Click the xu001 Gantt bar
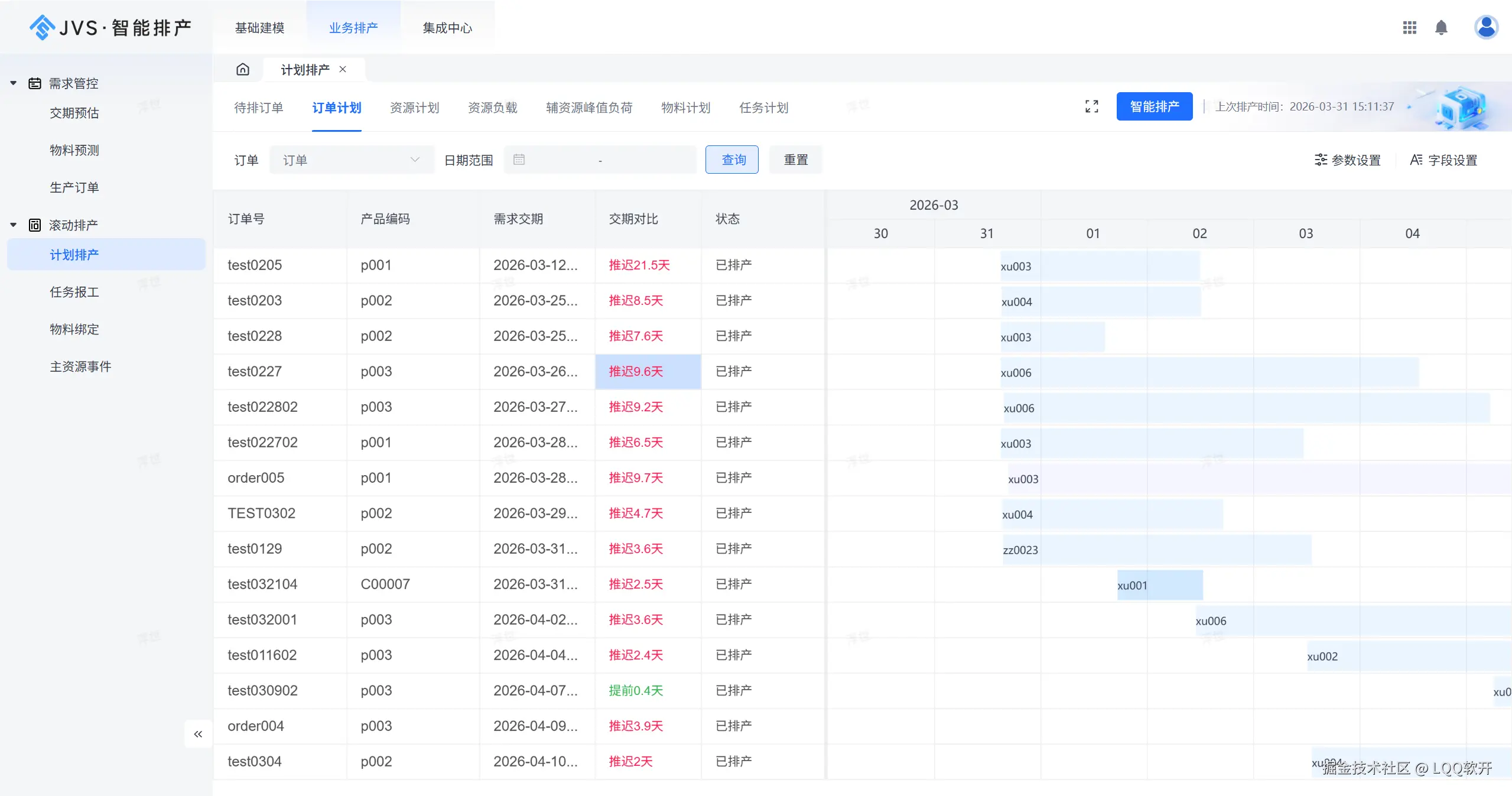Image resolution: width=1512 pixels, height=796 pixels. tap(1159, 585)
